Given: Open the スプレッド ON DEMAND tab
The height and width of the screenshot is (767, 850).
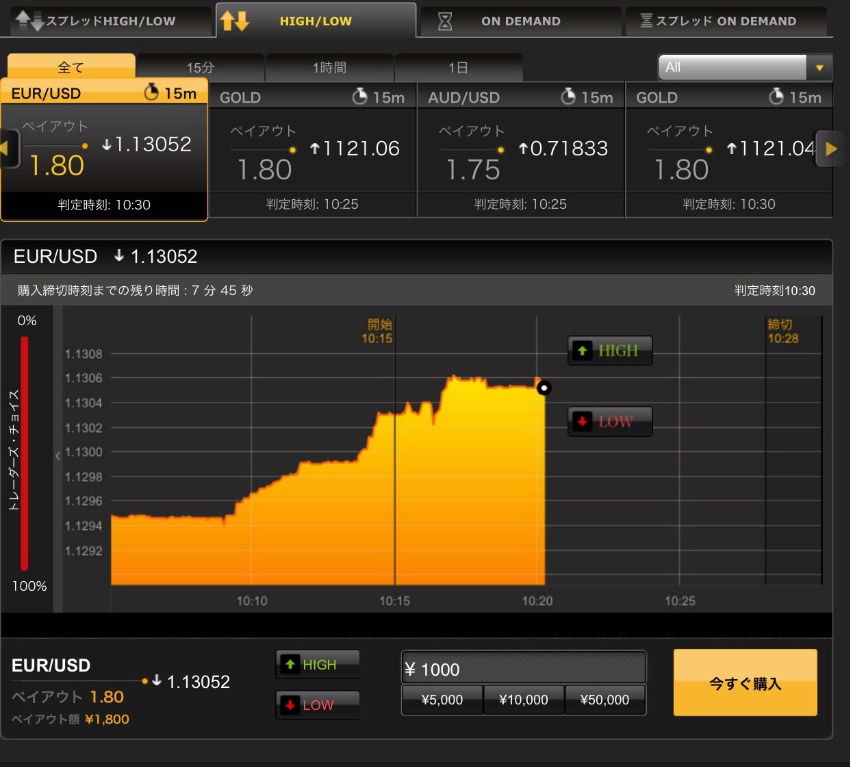Looking at the screenshot, I should tap(726, 21).
